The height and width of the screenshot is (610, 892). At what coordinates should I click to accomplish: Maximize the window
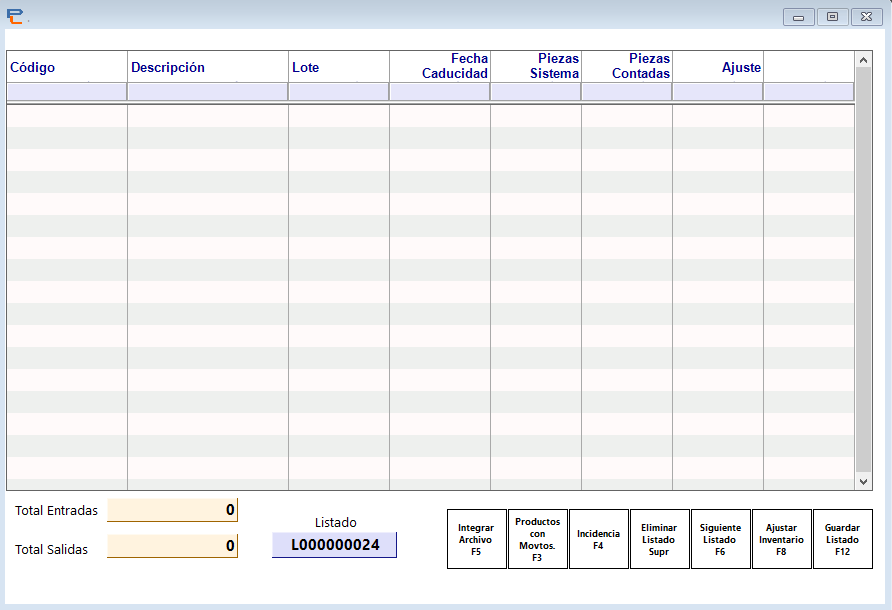point(832,17)
